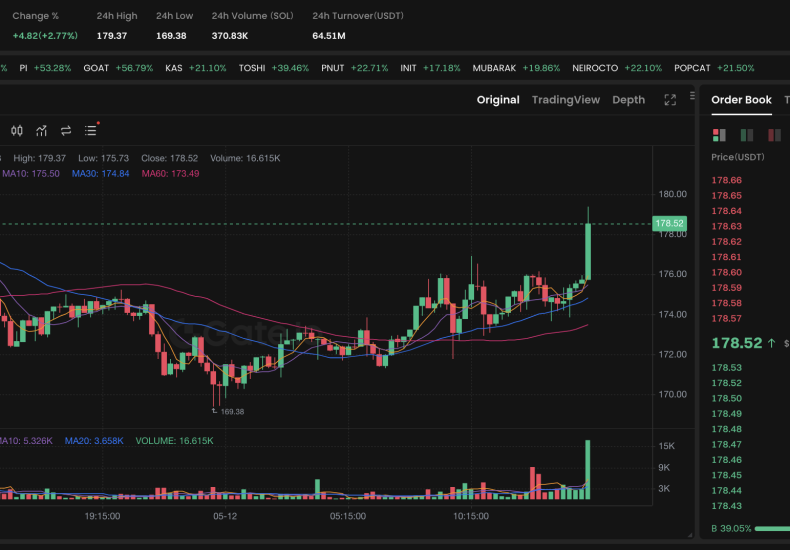Select POPCAT from the ticker strip
This screenshot has height=550, width=790.
(692, 68)
